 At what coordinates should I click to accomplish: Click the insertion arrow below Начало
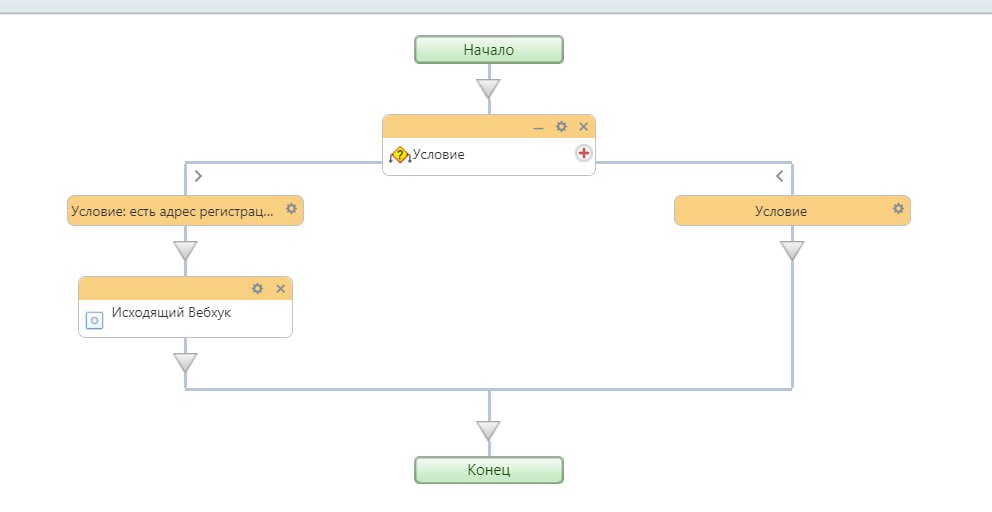(x=488, y=89)
